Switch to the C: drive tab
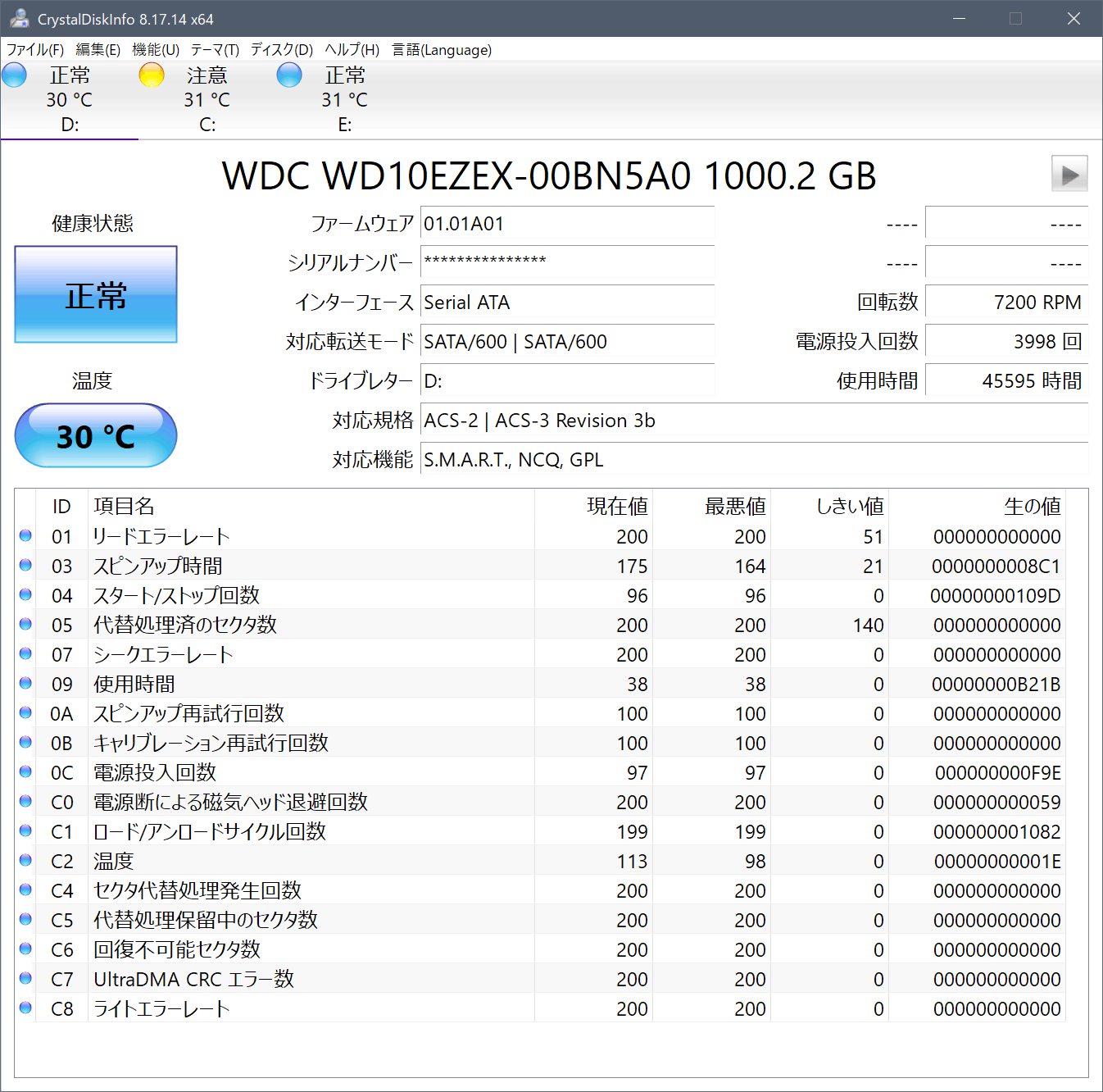The image size is (1103, 1092). coord(207,99)
